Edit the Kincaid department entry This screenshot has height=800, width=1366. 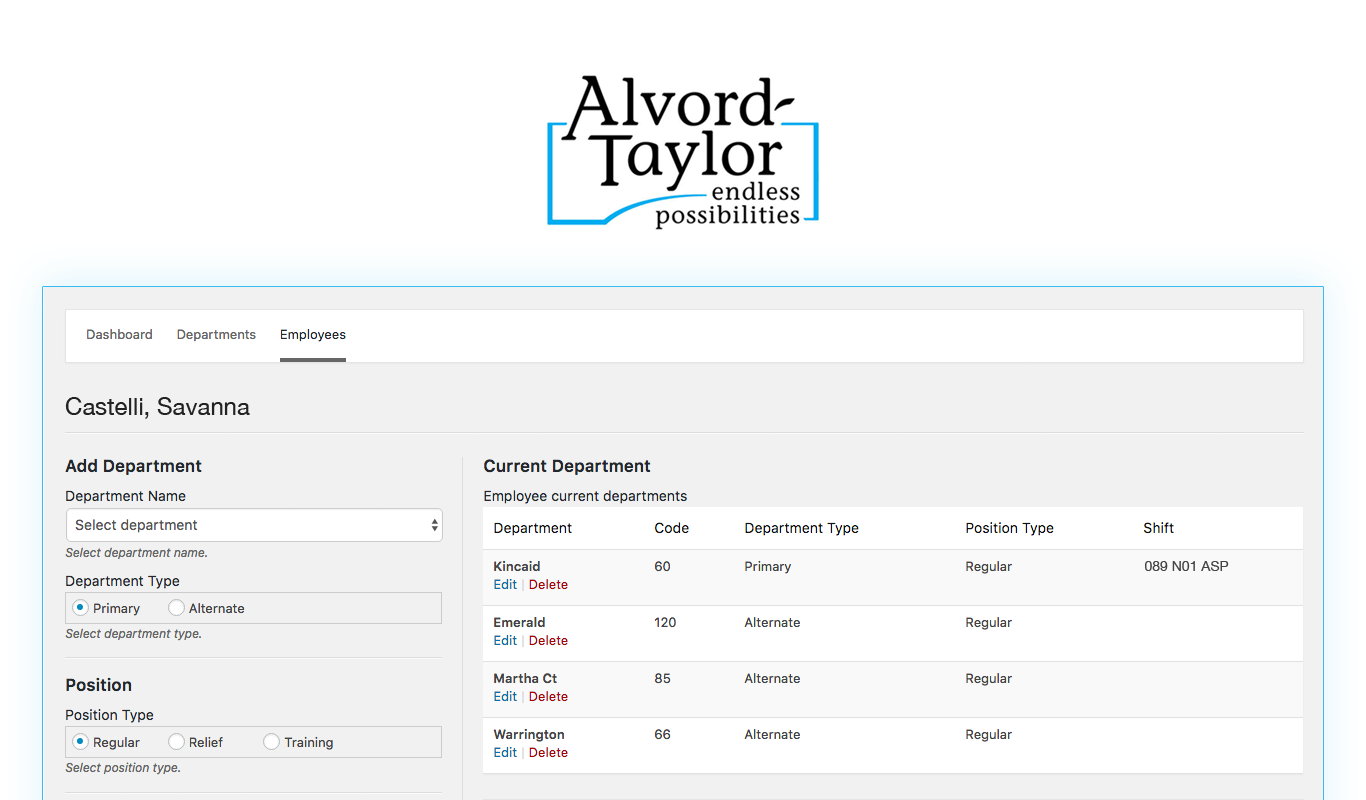[x=504, y=584]
